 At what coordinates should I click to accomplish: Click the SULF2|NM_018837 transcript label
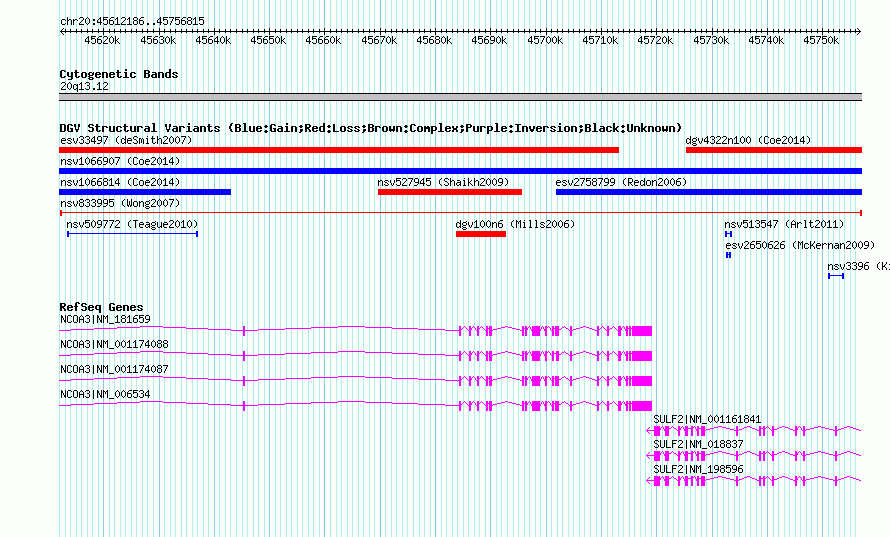(x=698, y=444)
